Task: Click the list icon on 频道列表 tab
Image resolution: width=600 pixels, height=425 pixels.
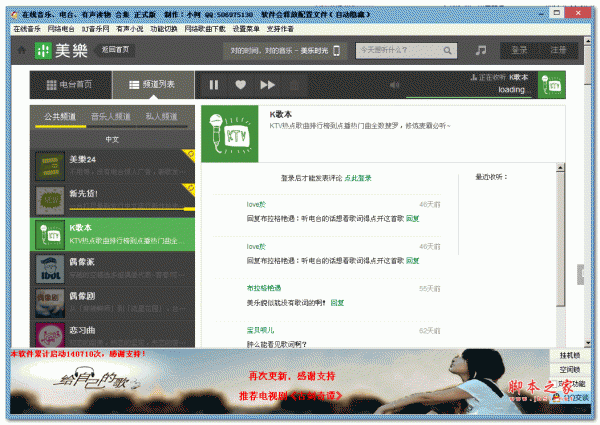Action: click(x=134, y=85)
